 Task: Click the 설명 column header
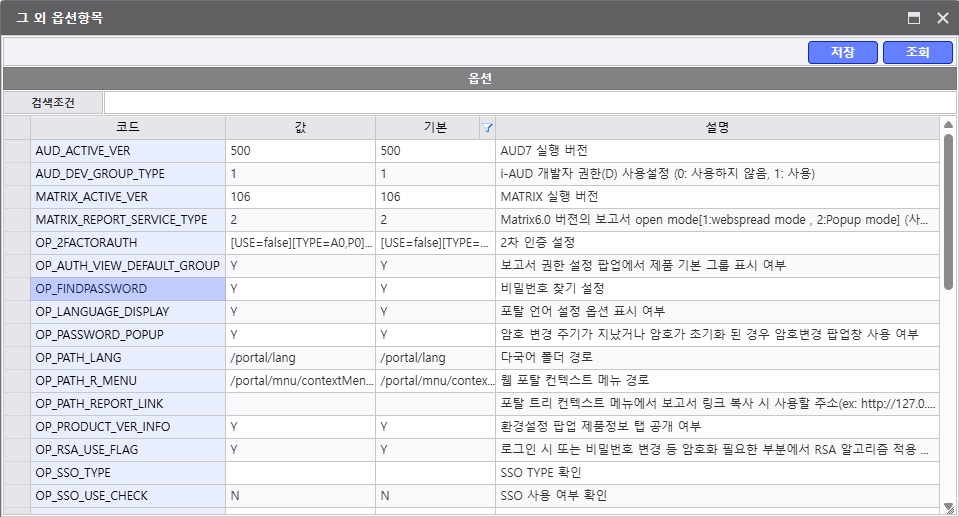click(x=717, y=128)
